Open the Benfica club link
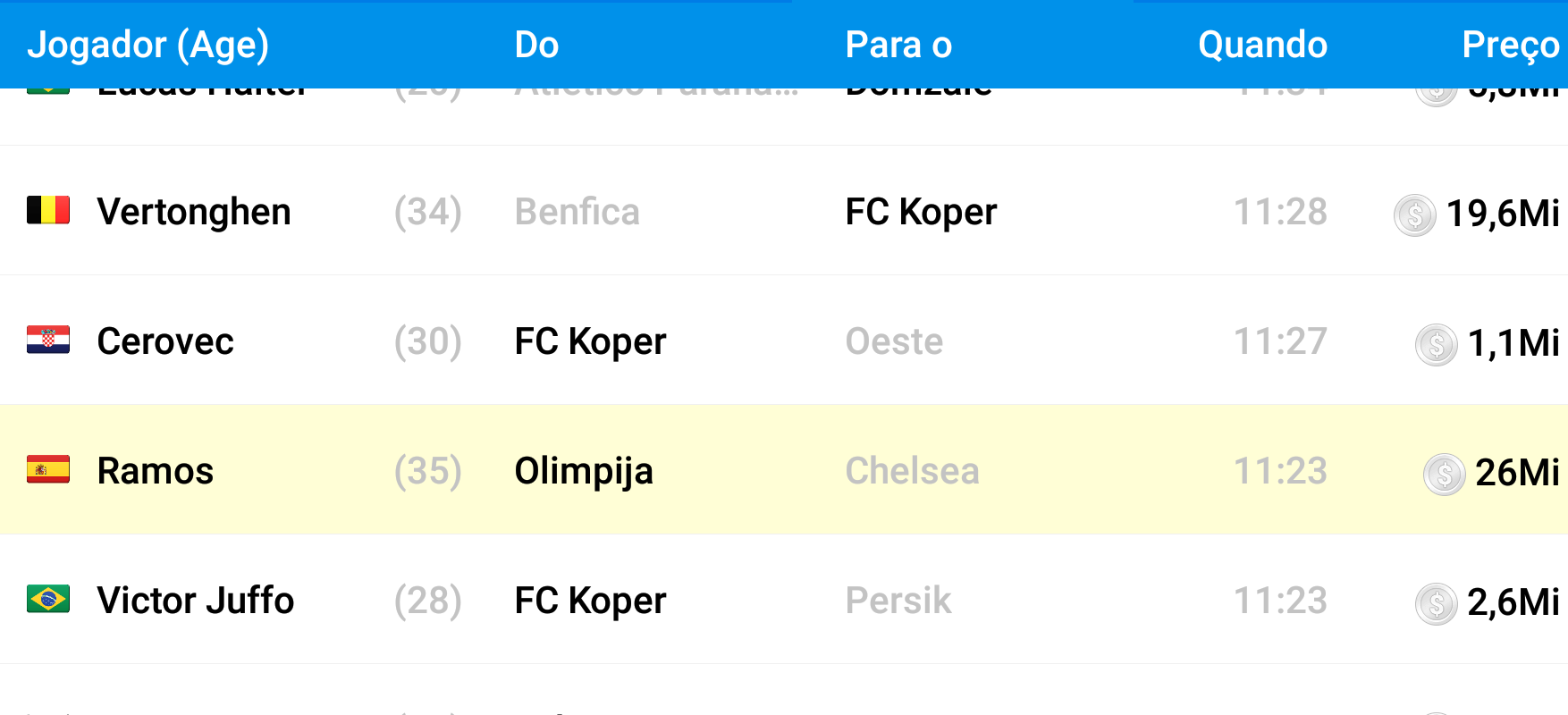The height and width of the screenshot is (715, 1568). click(x=577, y=213)
